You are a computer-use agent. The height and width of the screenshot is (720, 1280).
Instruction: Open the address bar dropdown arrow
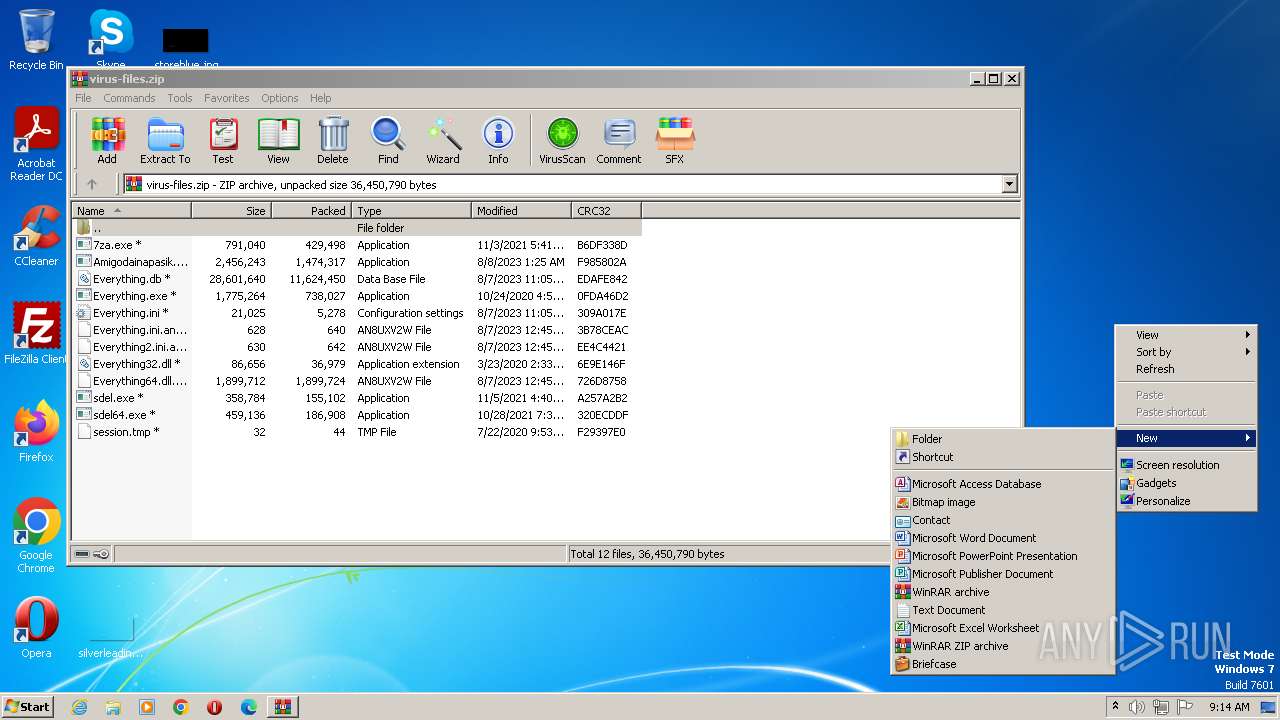pyautogui.click(x=1009, y=184)
